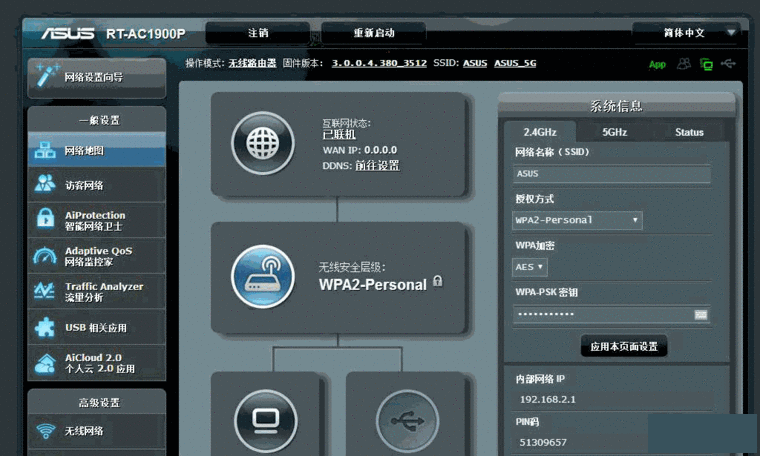Open the 简体中文 language dropdown
760x462 pixels.
687,33
